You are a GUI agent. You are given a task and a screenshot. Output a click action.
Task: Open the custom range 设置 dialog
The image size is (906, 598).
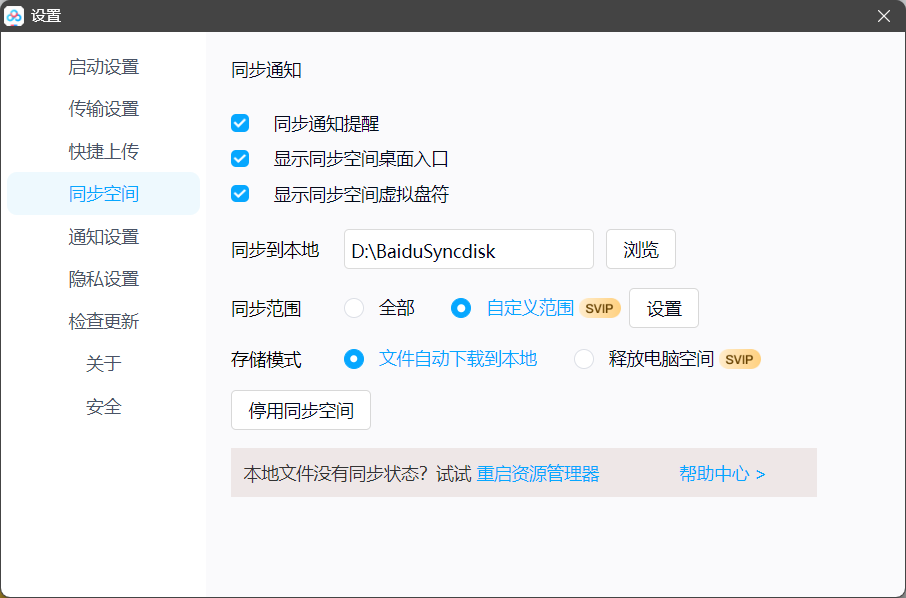point(663,308)
